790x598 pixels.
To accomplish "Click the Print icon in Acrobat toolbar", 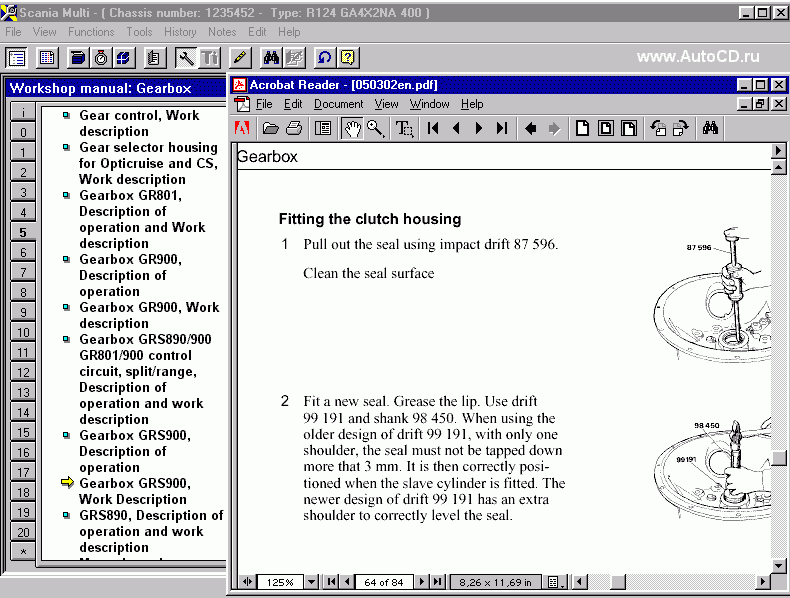I will [294, 128].
